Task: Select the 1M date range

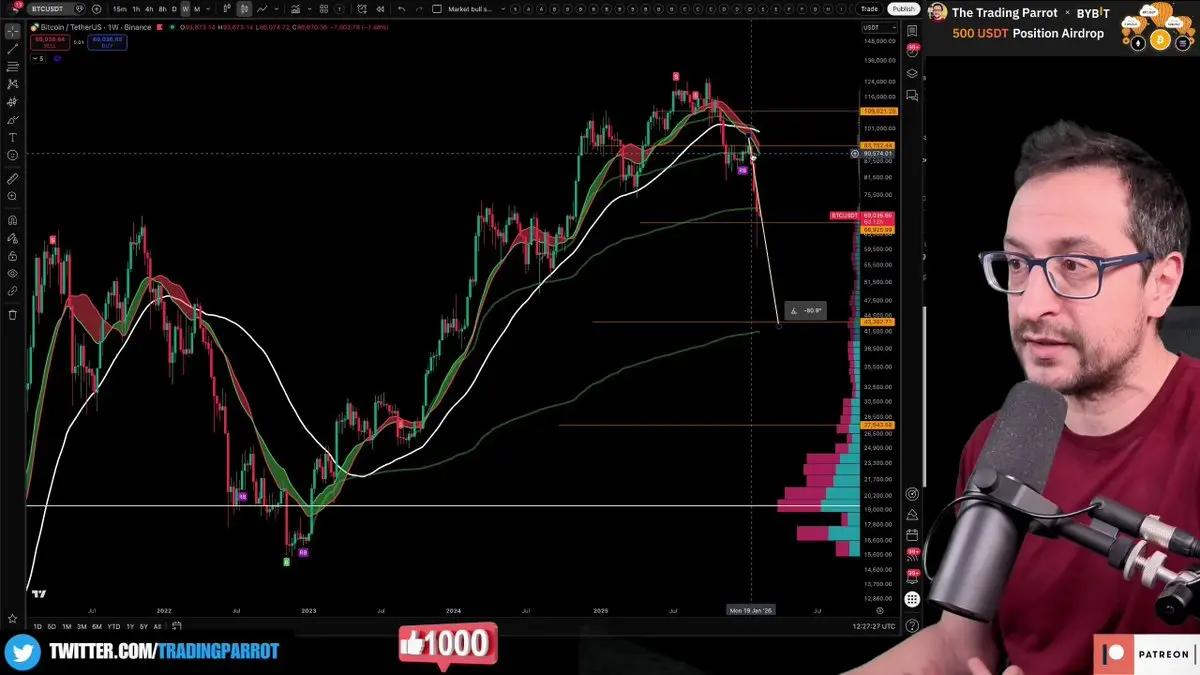Action: (67, 626)
